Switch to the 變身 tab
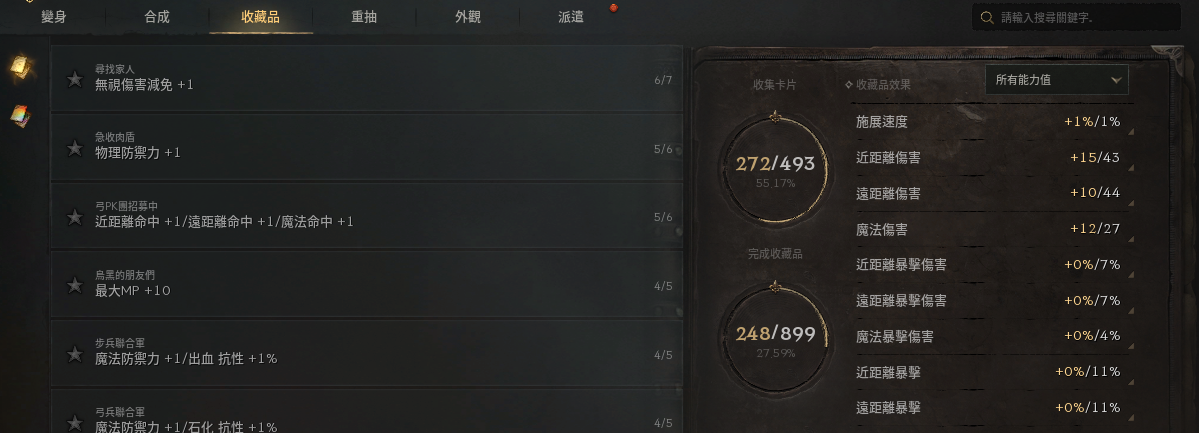Screen dimensions: 1199x433 tap(54, 17)
